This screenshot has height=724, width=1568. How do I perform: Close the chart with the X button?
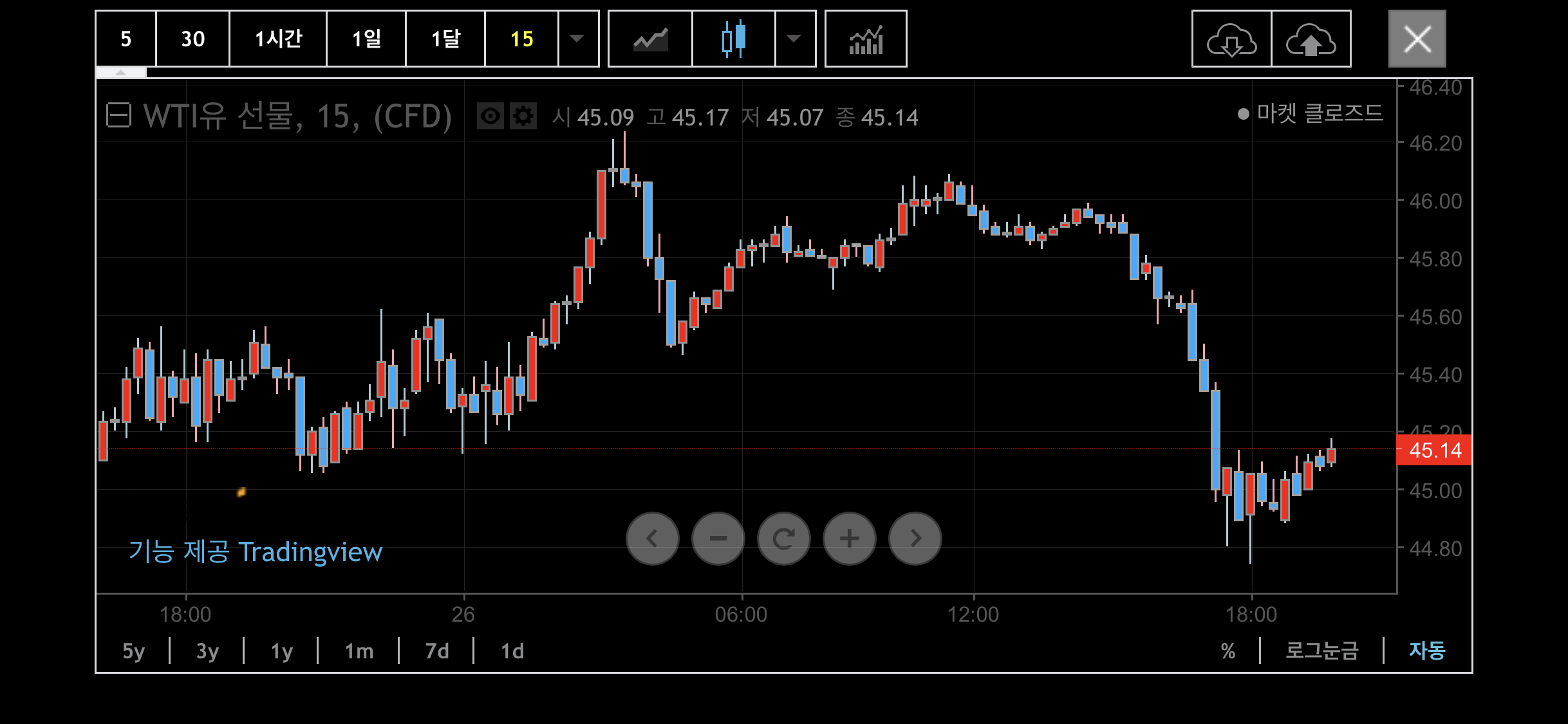point(1417,39)
